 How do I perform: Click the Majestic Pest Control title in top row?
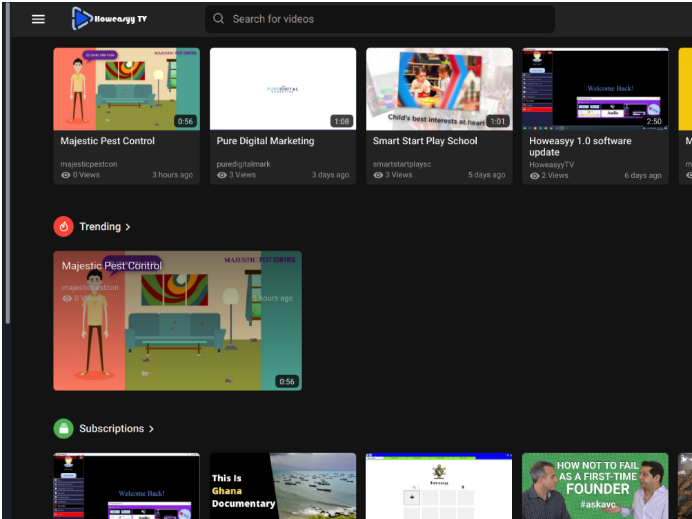tap(107, 141)
